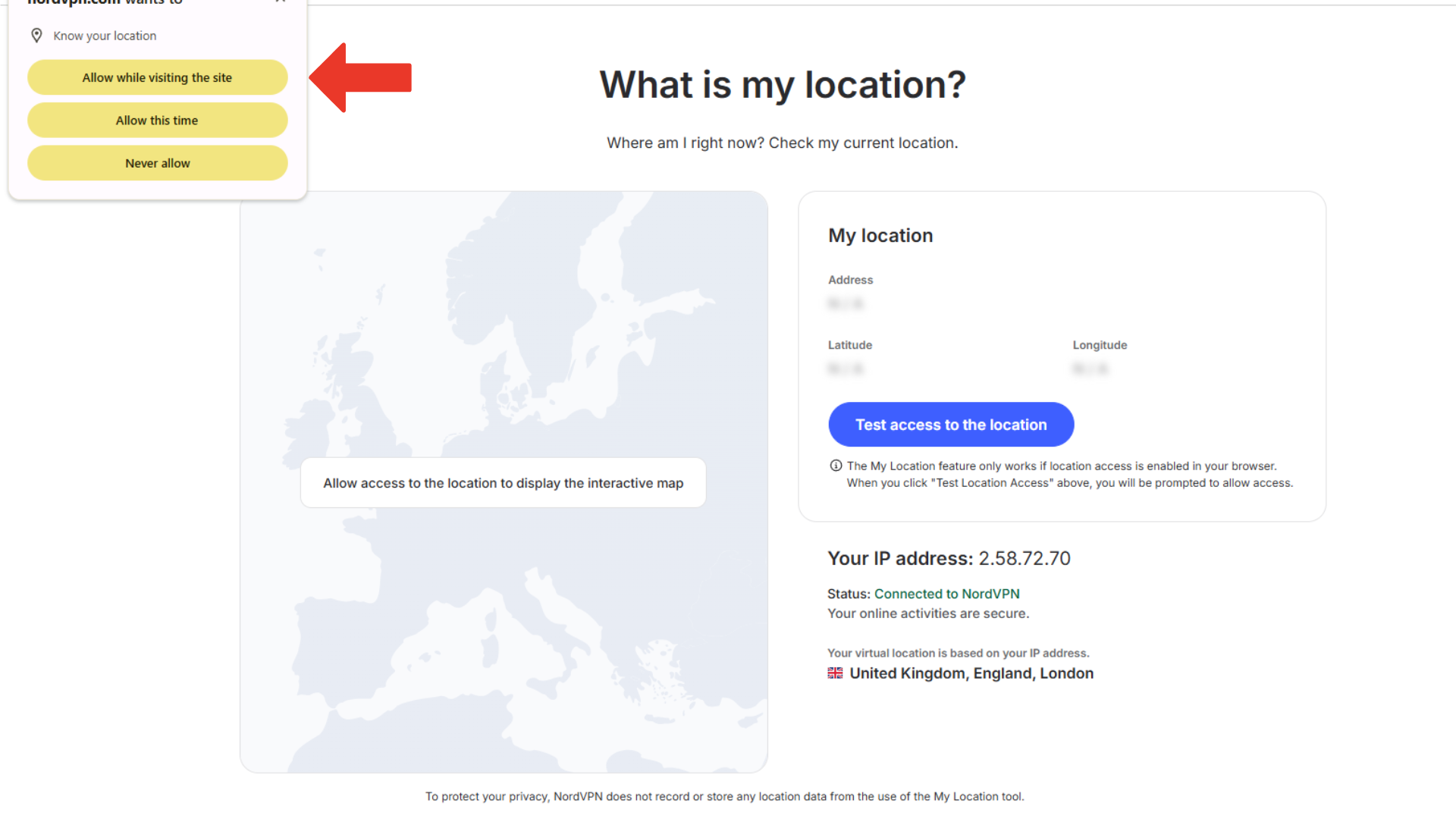Viewport: 1456px width, 819px height.
Task: Dismiss the nordvpn.com permission prompt
Action: (x=280, y=4)
